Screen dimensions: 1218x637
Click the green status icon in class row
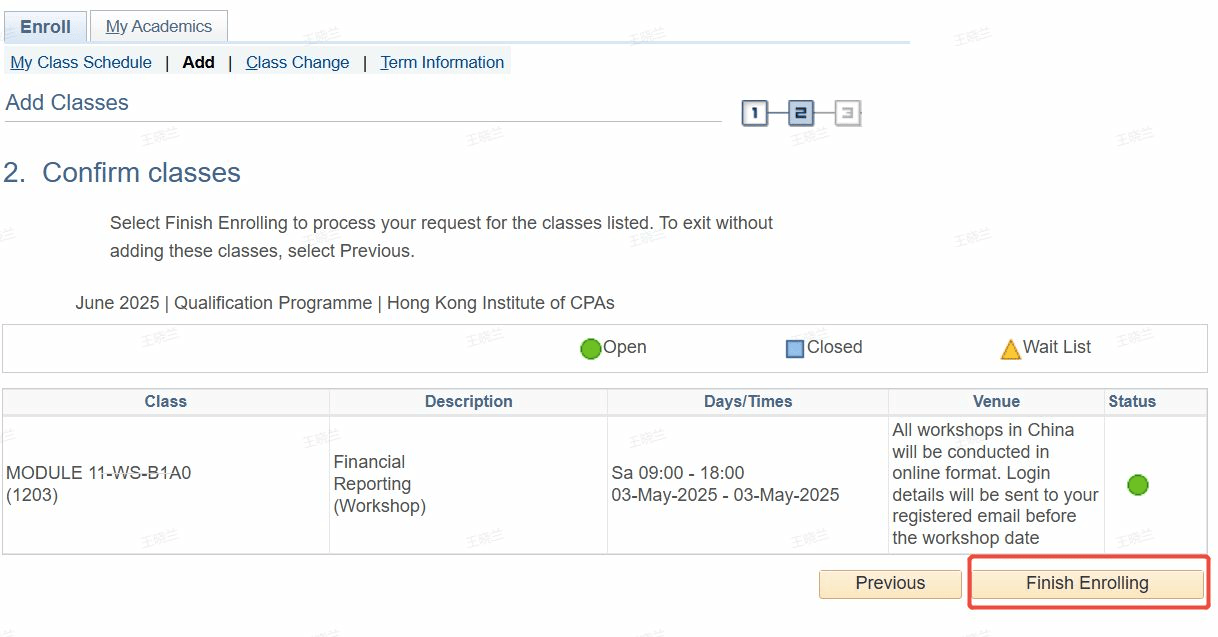coord(1137,485)
